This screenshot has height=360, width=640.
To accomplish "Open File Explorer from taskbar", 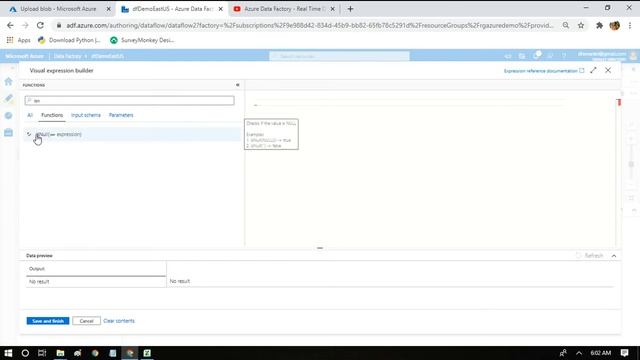I will pos(60,353).
